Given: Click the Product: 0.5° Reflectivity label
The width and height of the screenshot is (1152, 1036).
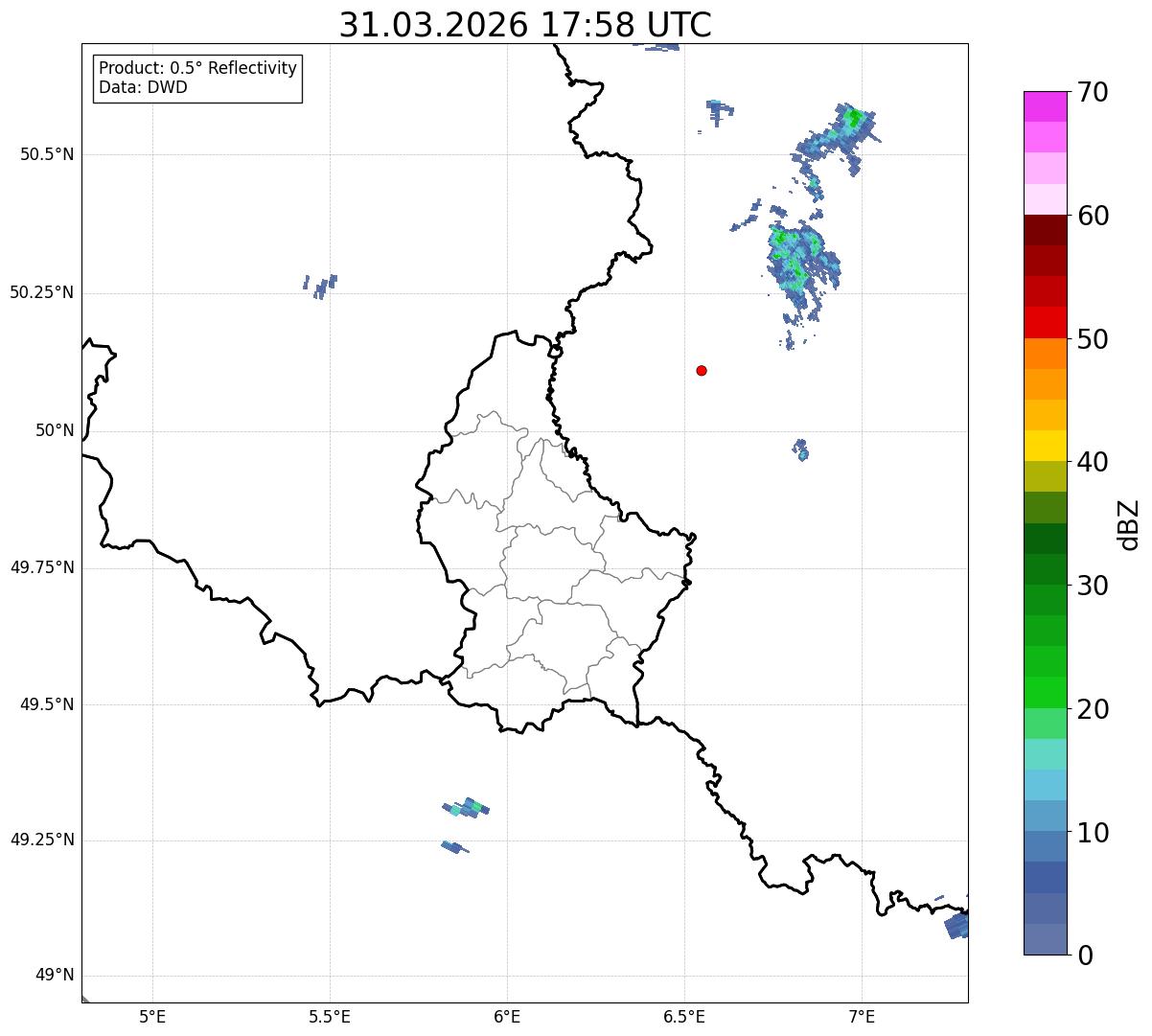Looking at the screenshot, I should (x=197, y=68).
